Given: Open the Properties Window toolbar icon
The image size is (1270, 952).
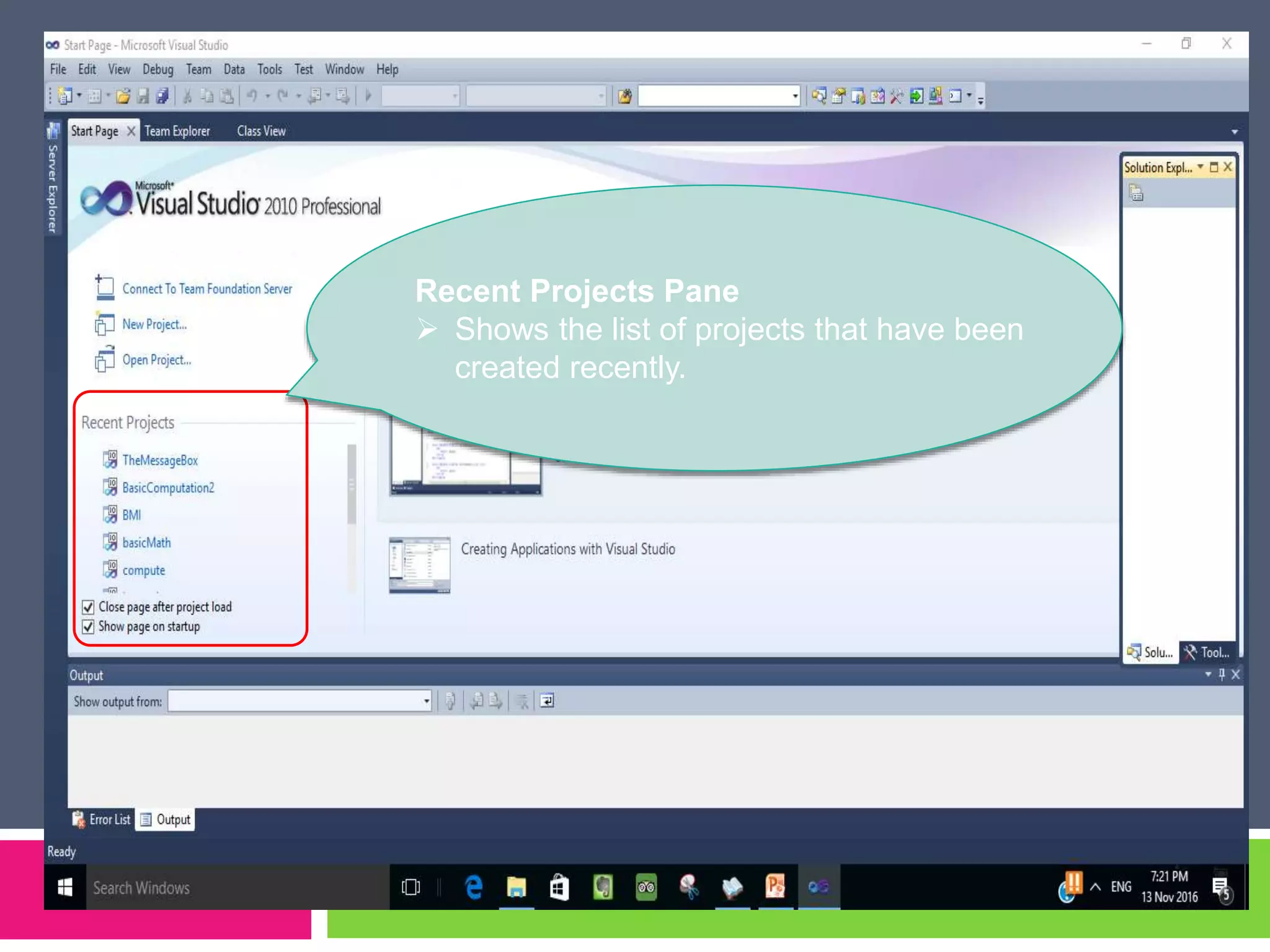Looking at the screenshot, I should tap(838, 96).
